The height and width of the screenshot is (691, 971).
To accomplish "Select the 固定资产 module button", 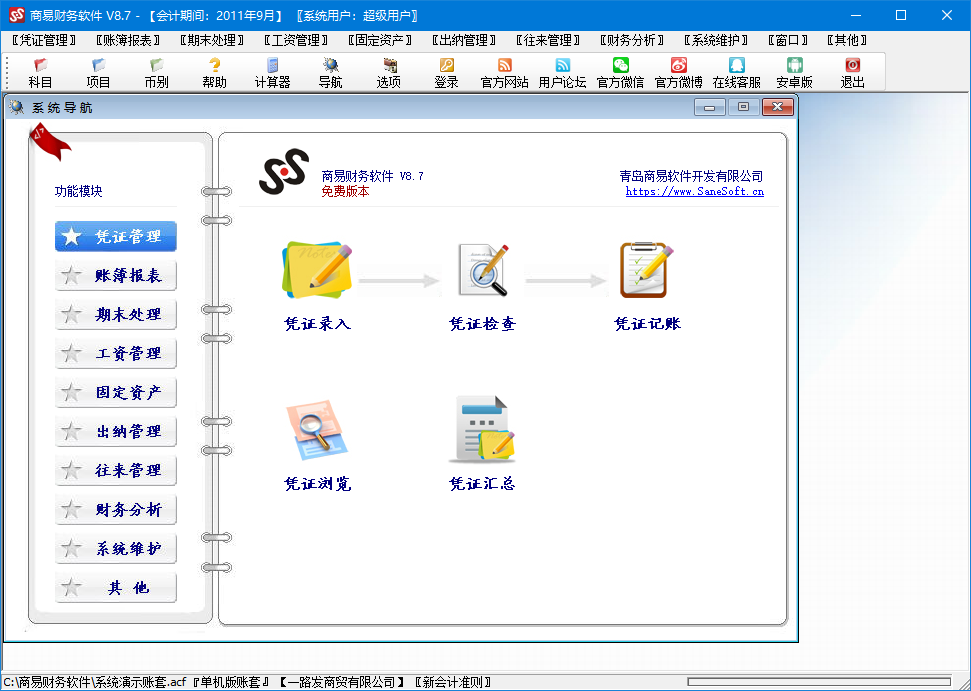I will point(116,392).
